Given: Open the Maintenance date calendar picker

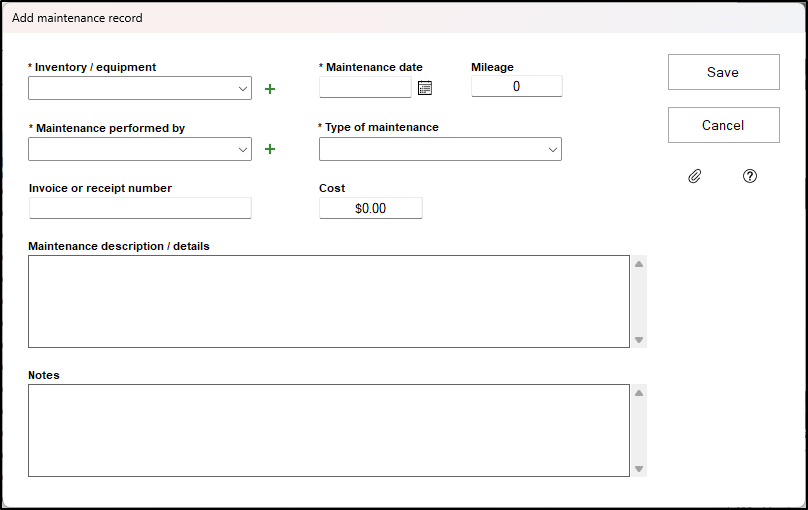Looking at the screenshot, I should [x=425, y=88].
